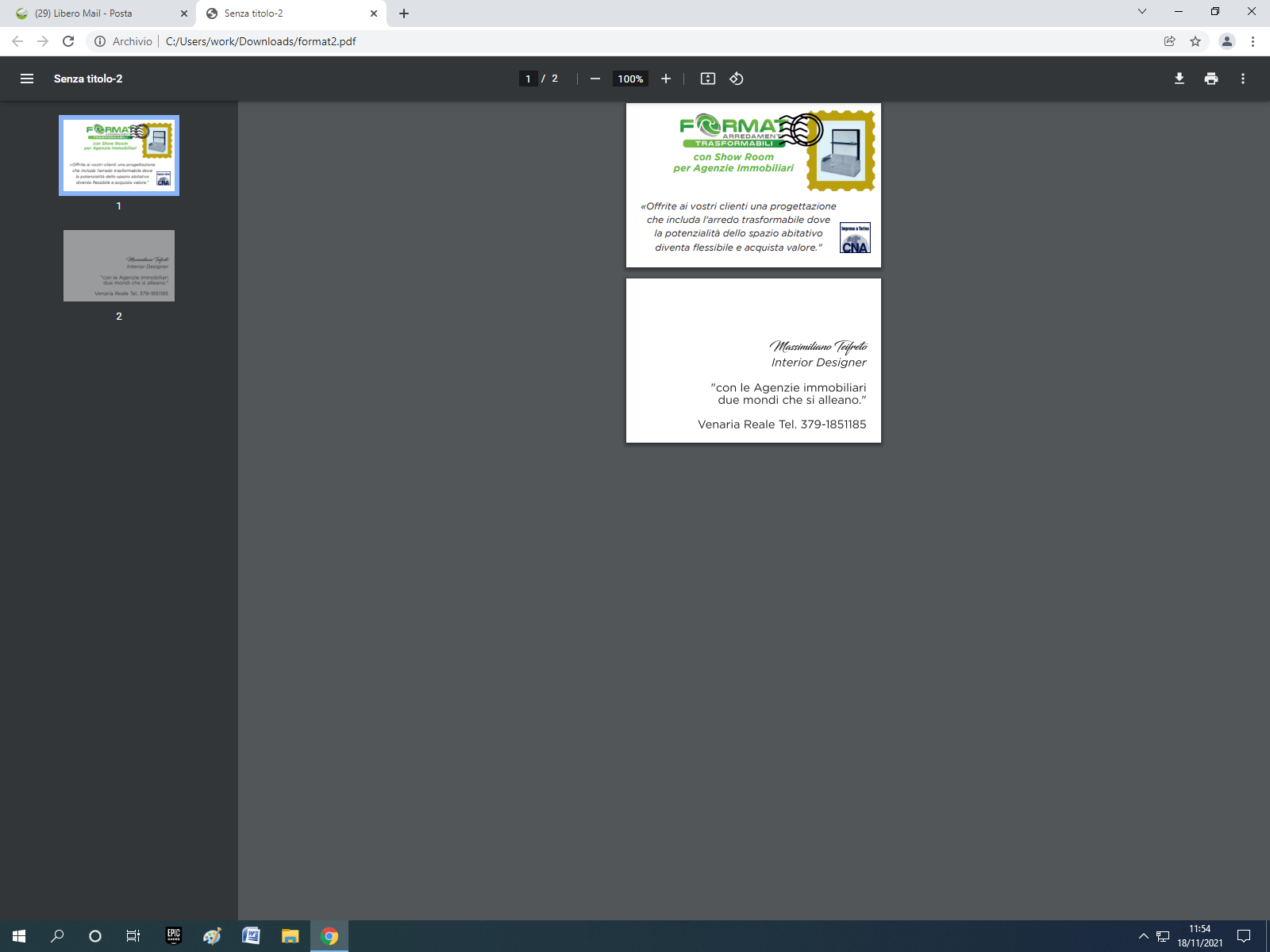Click the total pages count 2

pos(555,79)
